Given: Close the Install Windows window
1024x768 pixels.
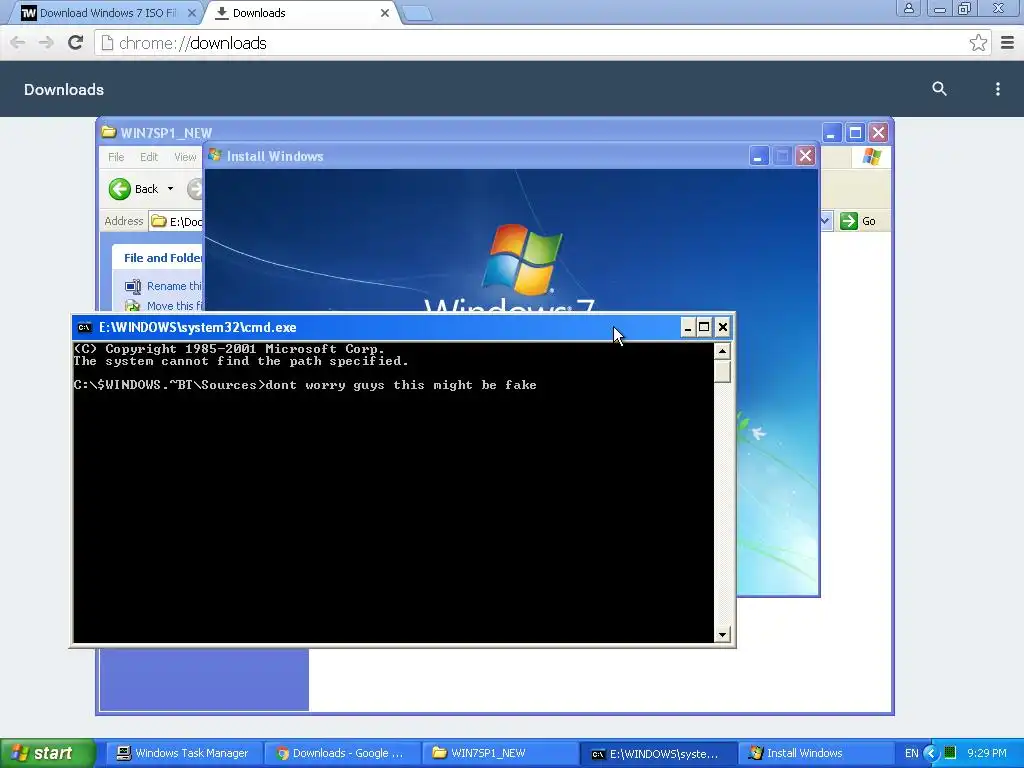Looking at the screenshot, I should [806, 156].
